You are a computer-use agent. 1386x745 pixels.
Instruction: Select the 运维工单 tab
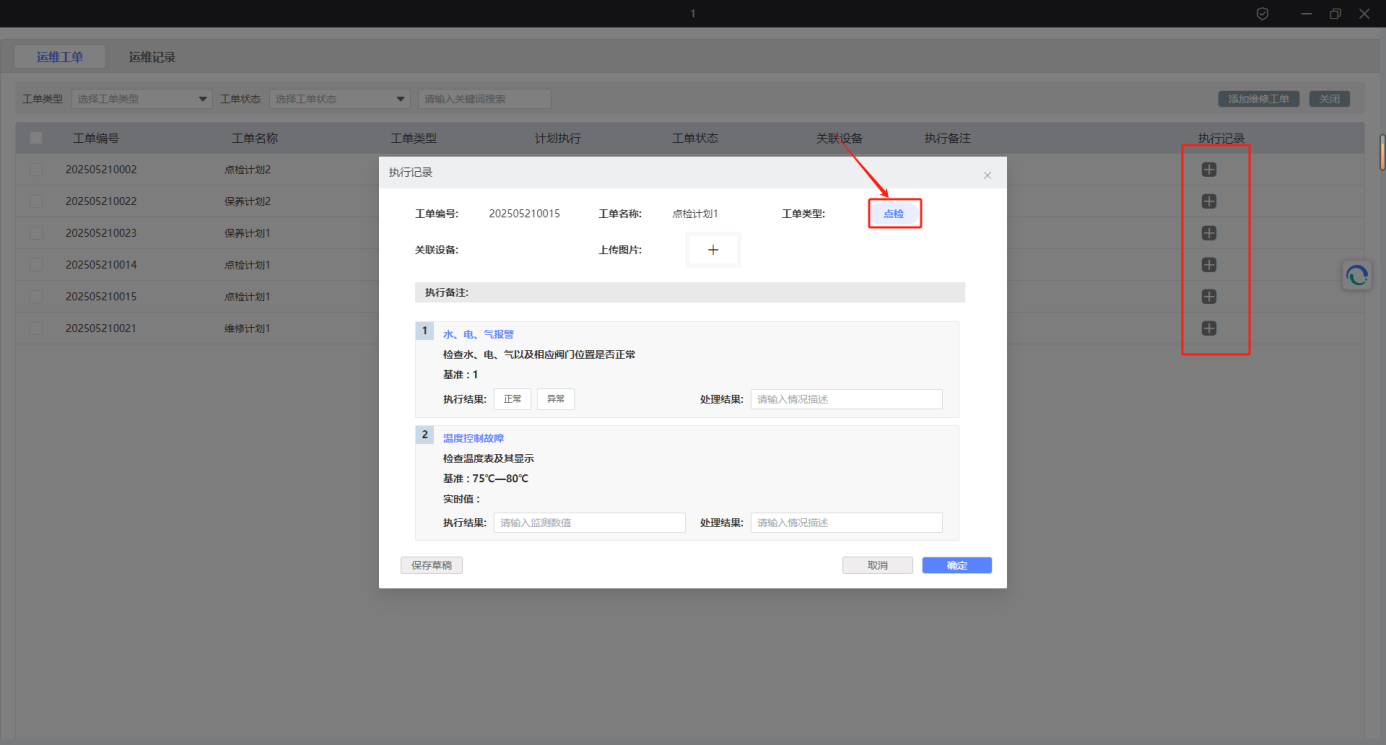click(x=60, y=57)
